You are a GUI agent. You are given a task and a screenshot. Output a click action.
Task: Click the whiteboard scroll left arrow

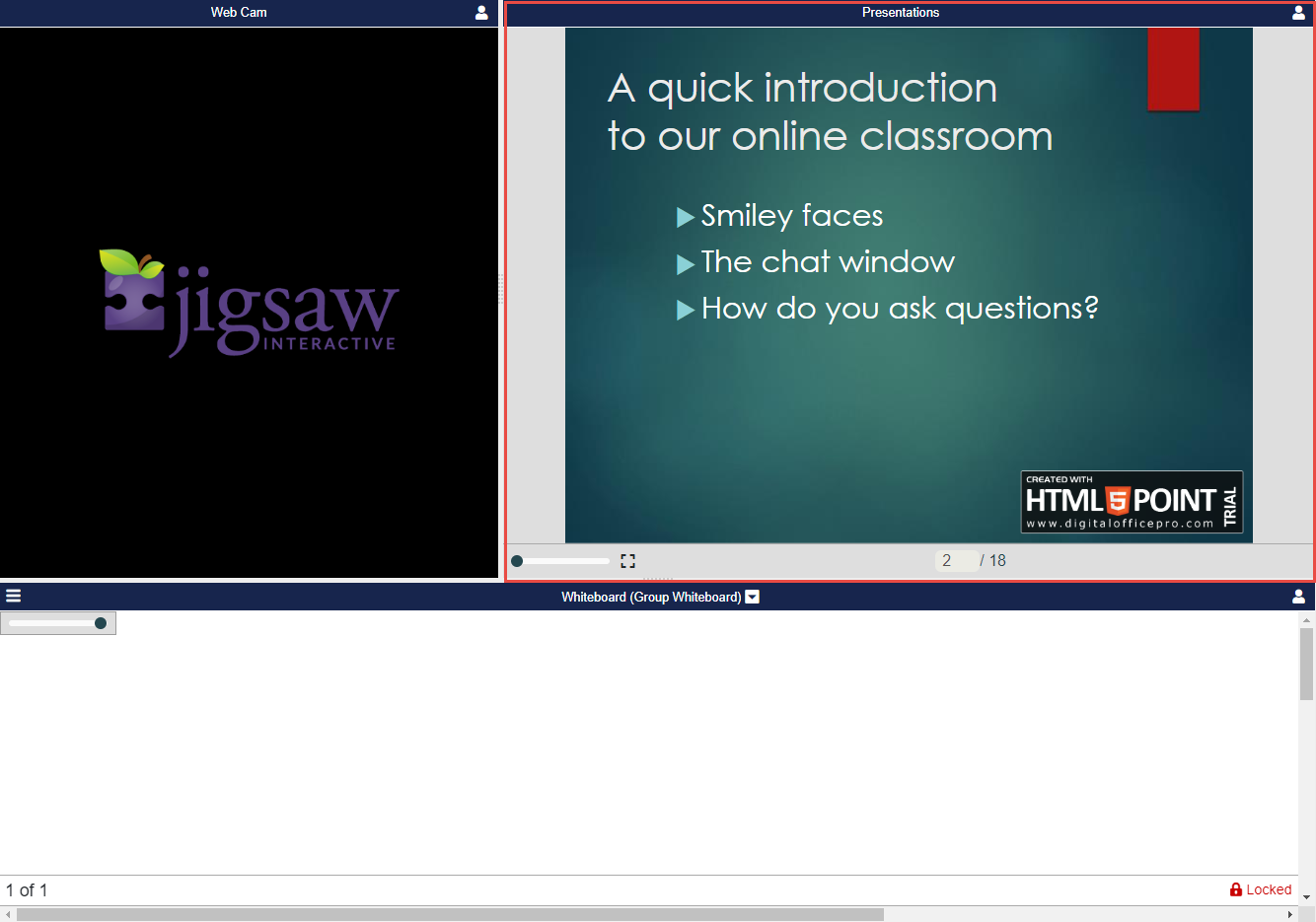tap(8, 914)
